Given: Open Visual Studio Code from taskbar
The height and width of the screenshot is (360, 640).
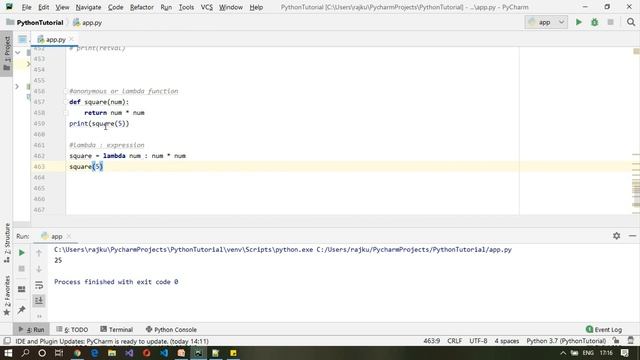Looking at the screenshot, I should (x=164, y=353).
